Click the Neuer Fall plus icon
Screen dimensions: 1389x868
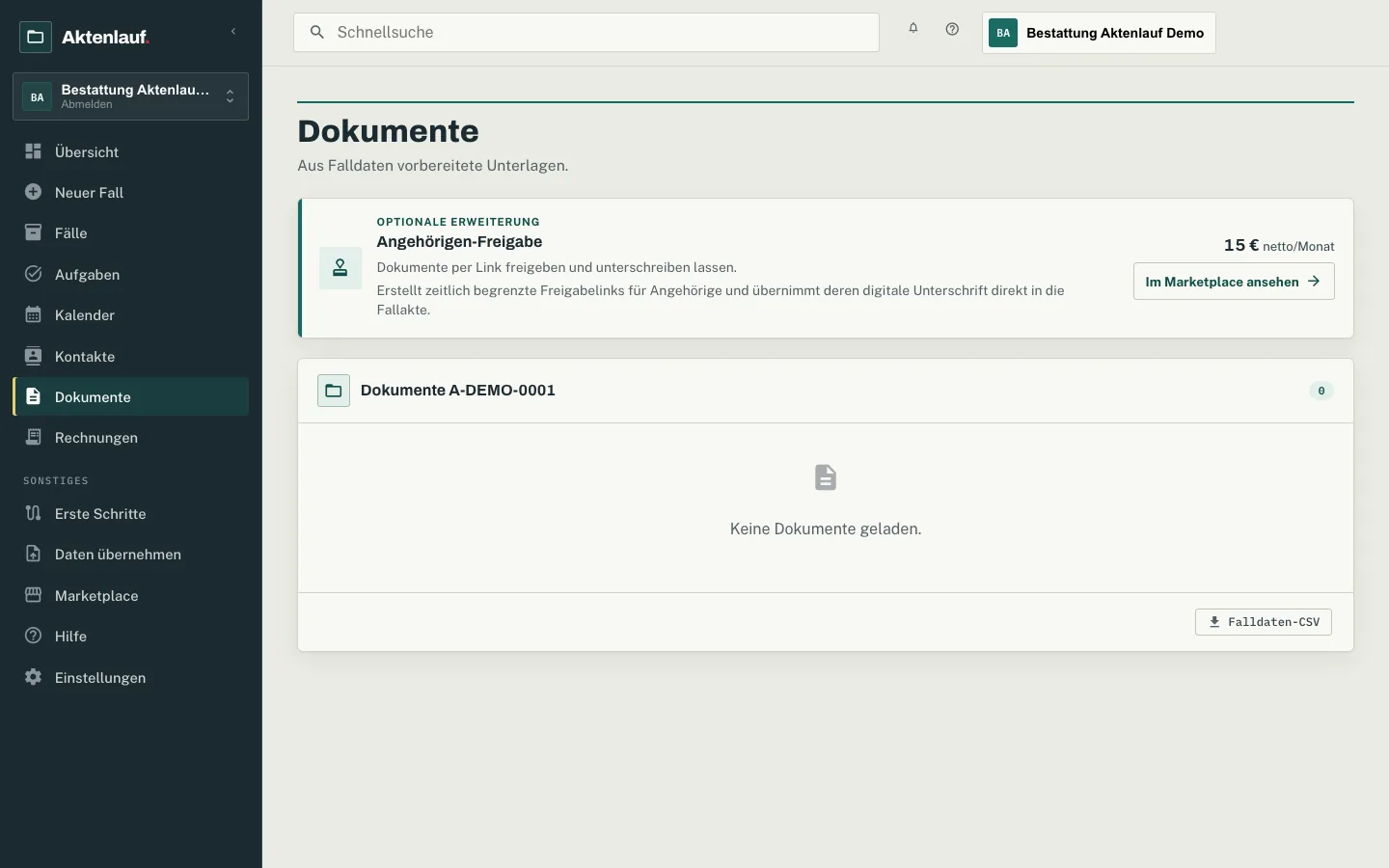click(33, 192)
